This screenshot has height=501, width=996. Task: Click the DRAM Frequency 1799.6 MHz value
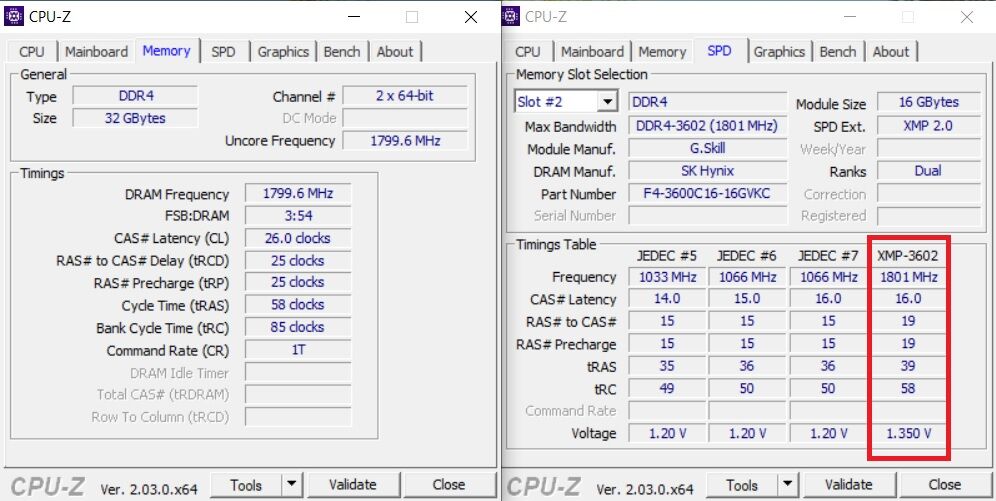coord(298,194)
